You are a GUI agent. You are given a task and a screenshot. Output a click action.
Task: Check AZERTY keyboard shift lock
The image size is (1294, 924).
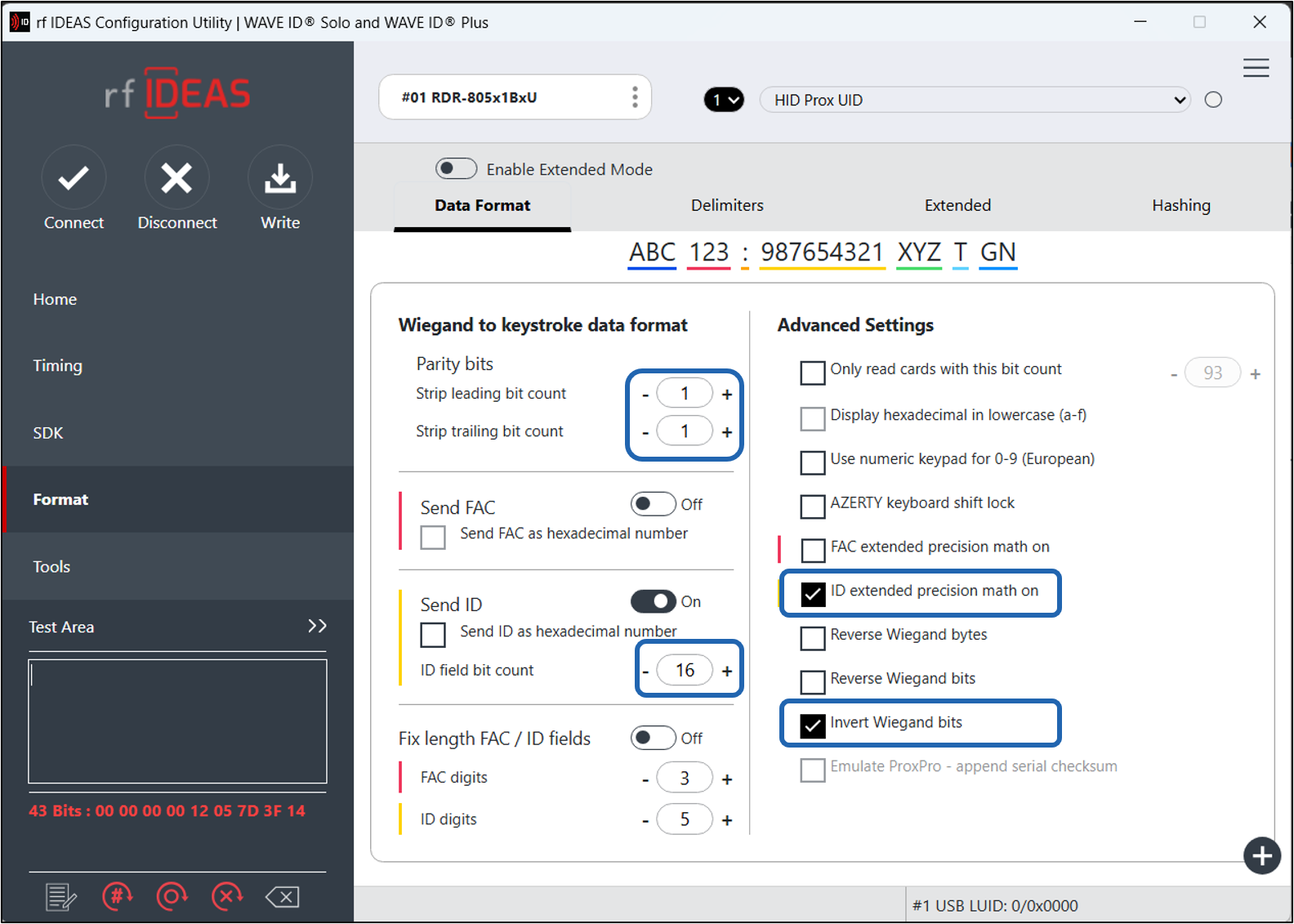813,507
